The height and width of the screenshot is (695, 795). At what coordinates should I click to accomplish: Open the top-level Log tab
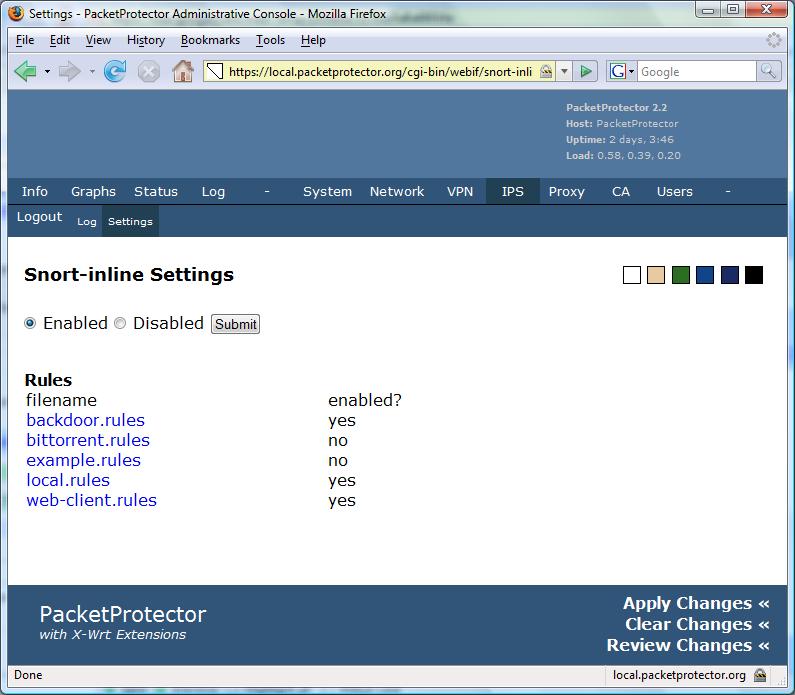coord(213,191)
